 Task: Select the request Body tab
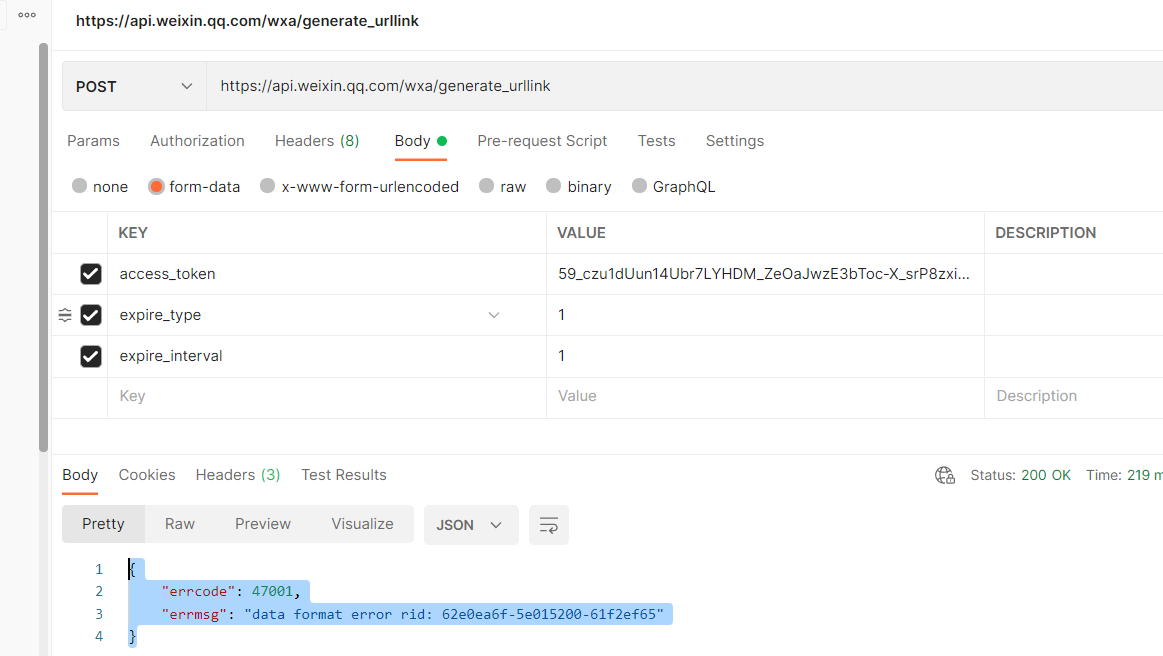pyautogui.click(x=421, y=141)
